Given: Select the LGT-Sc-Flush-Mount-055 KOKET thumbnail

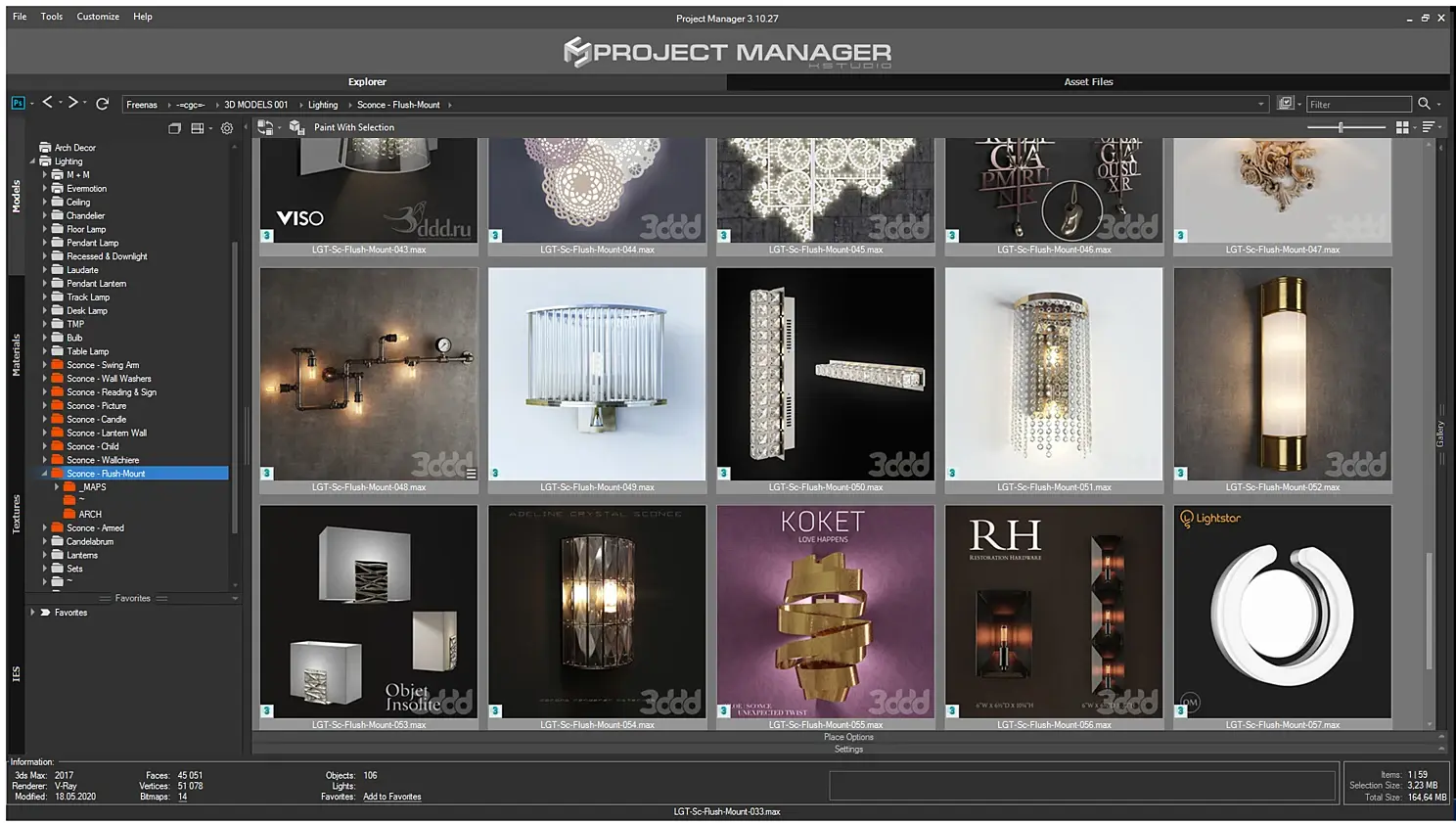Looking at the screenshot, I should tap(825, 612).
